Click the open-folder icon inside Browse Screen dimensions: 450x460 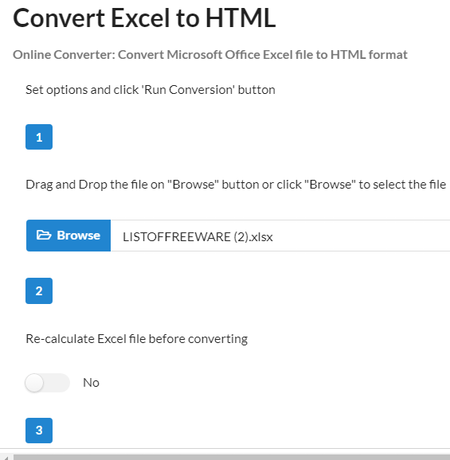(44, 235)
